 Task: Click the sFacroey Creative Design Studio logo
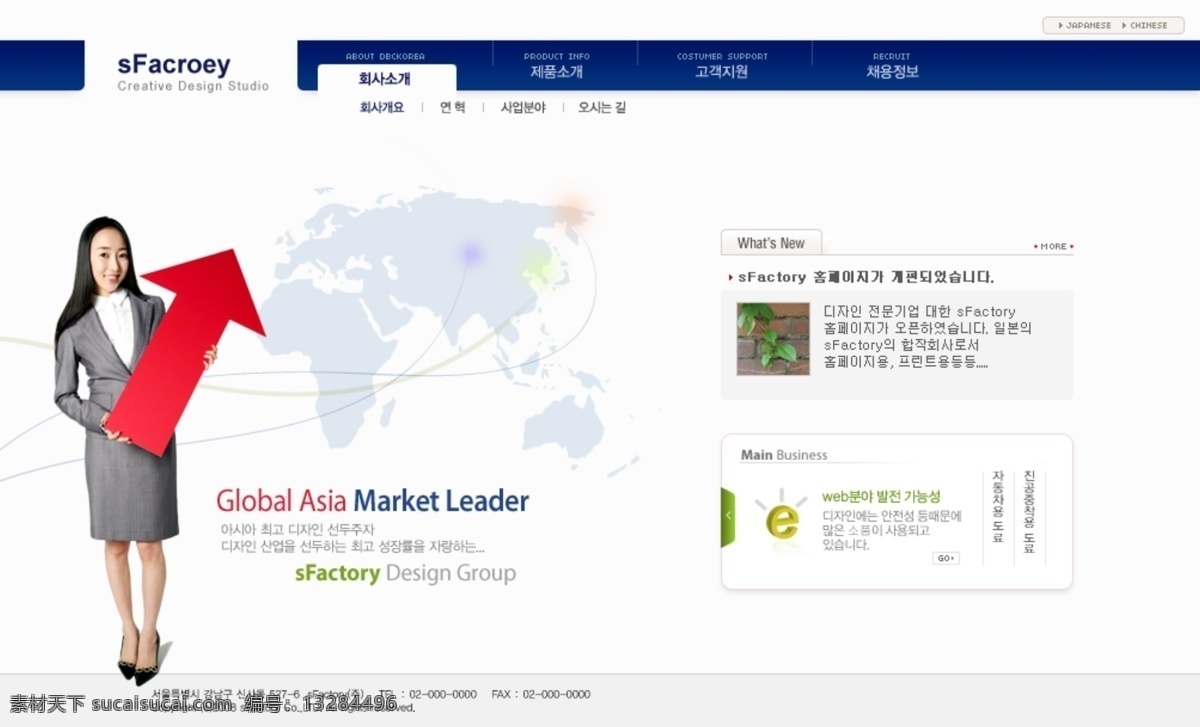pyautogui.click(x=193, y=73)
